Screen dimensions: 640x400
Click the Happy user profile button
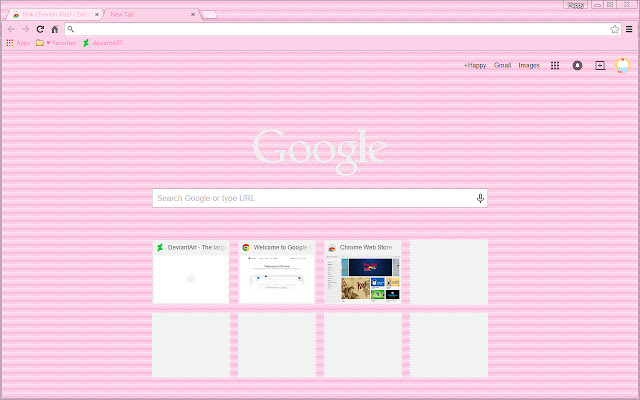point(576,5)
